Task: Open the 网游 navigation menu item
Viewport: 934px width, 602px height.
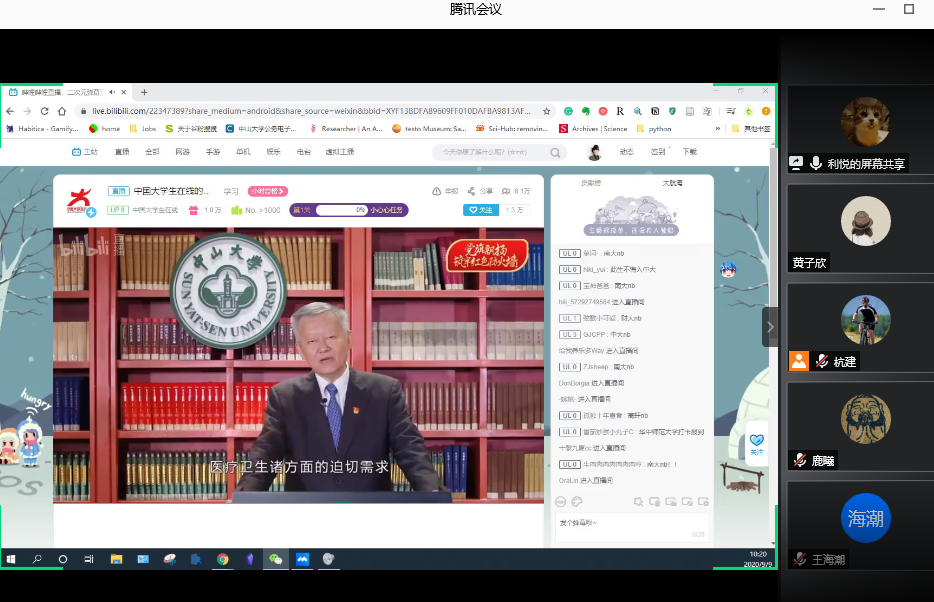Action: 182,152
